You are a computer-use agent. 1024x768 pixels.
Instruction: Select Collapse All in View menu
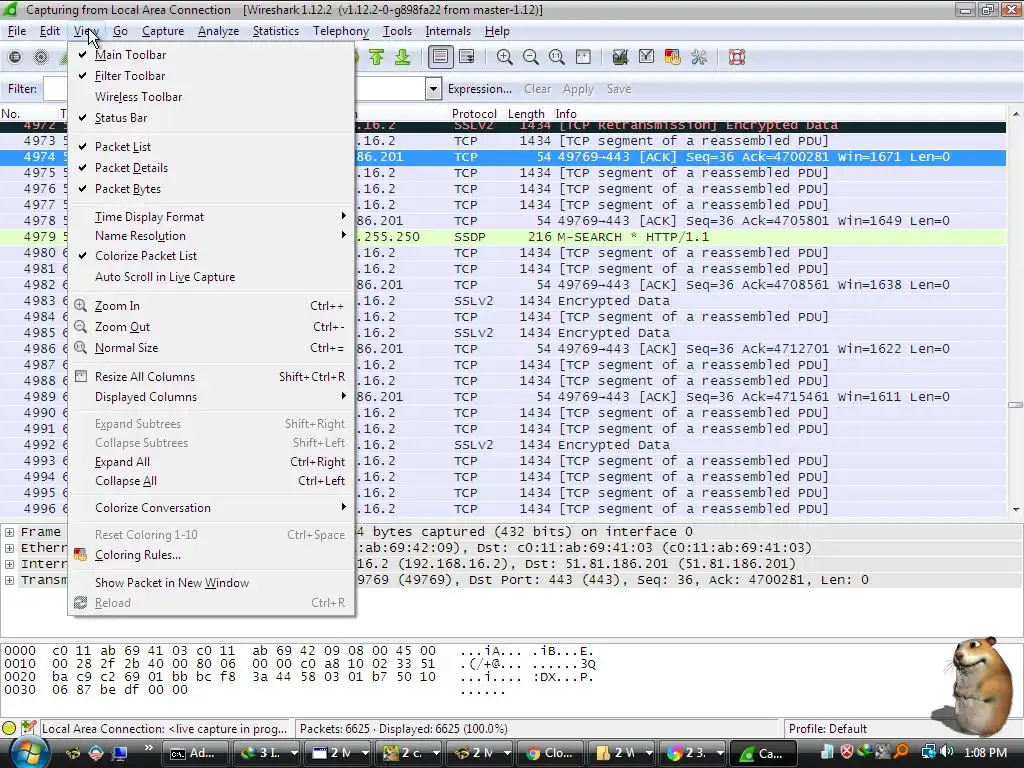[x=211, y=481]
